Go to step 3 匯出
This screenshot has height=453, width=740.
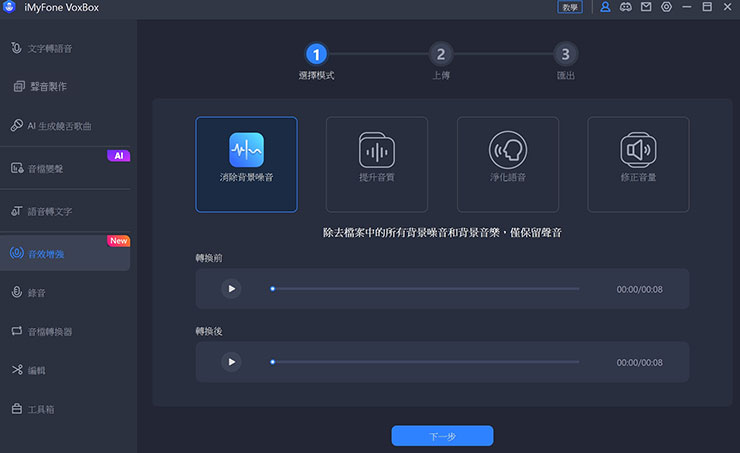click(x=565, y=54)
